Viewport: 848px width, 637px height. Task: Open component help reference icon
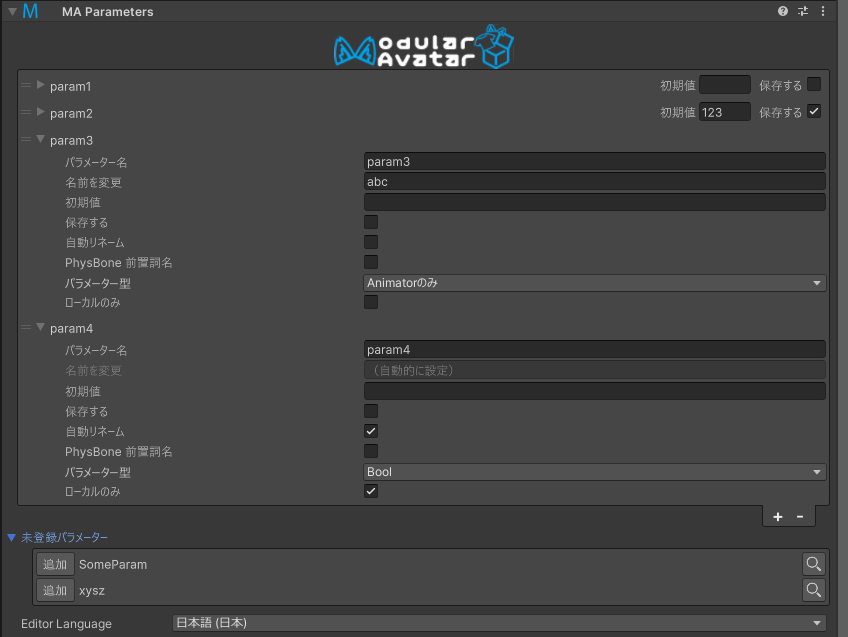783,11
